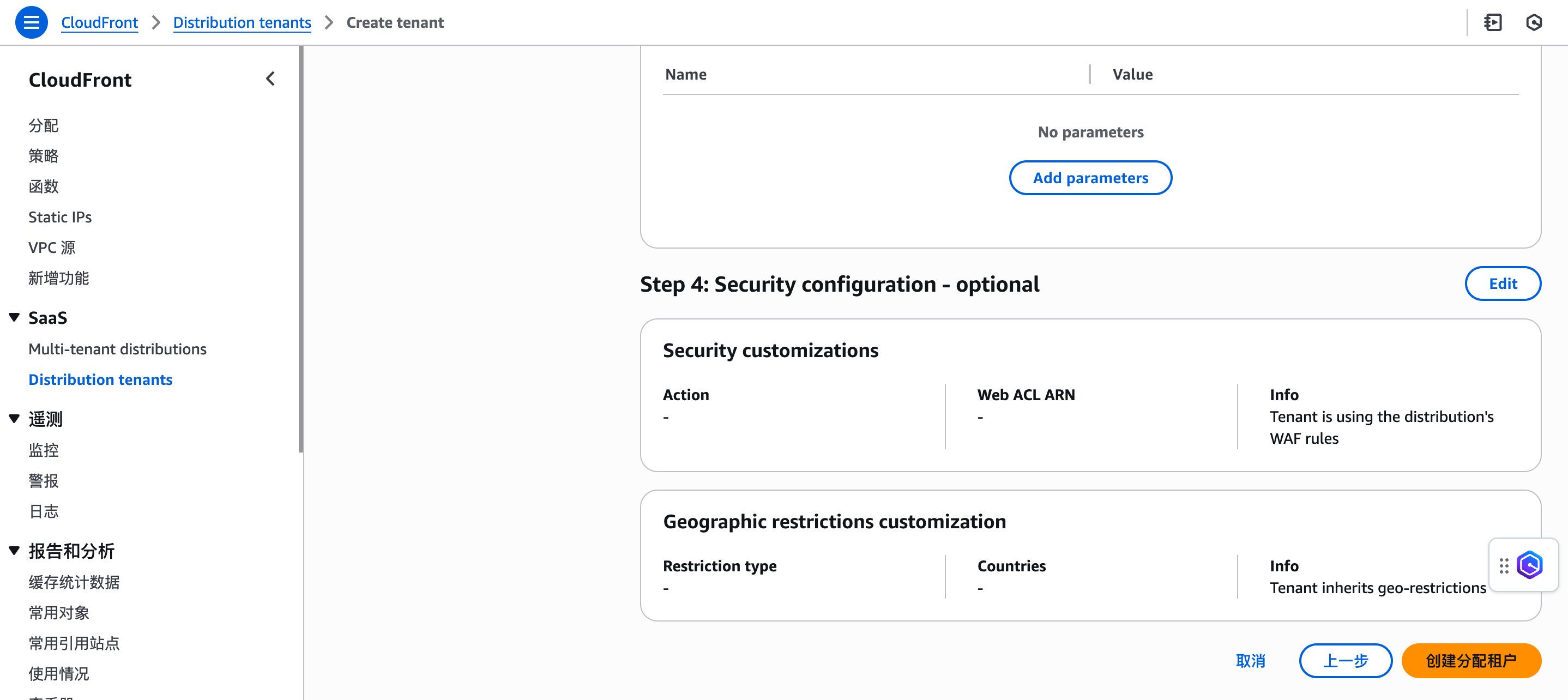The height and width of the screenshot is (700, 1568).
Task: Click the Geographic restrictions customization heading
Action: [x=834, y=522]
